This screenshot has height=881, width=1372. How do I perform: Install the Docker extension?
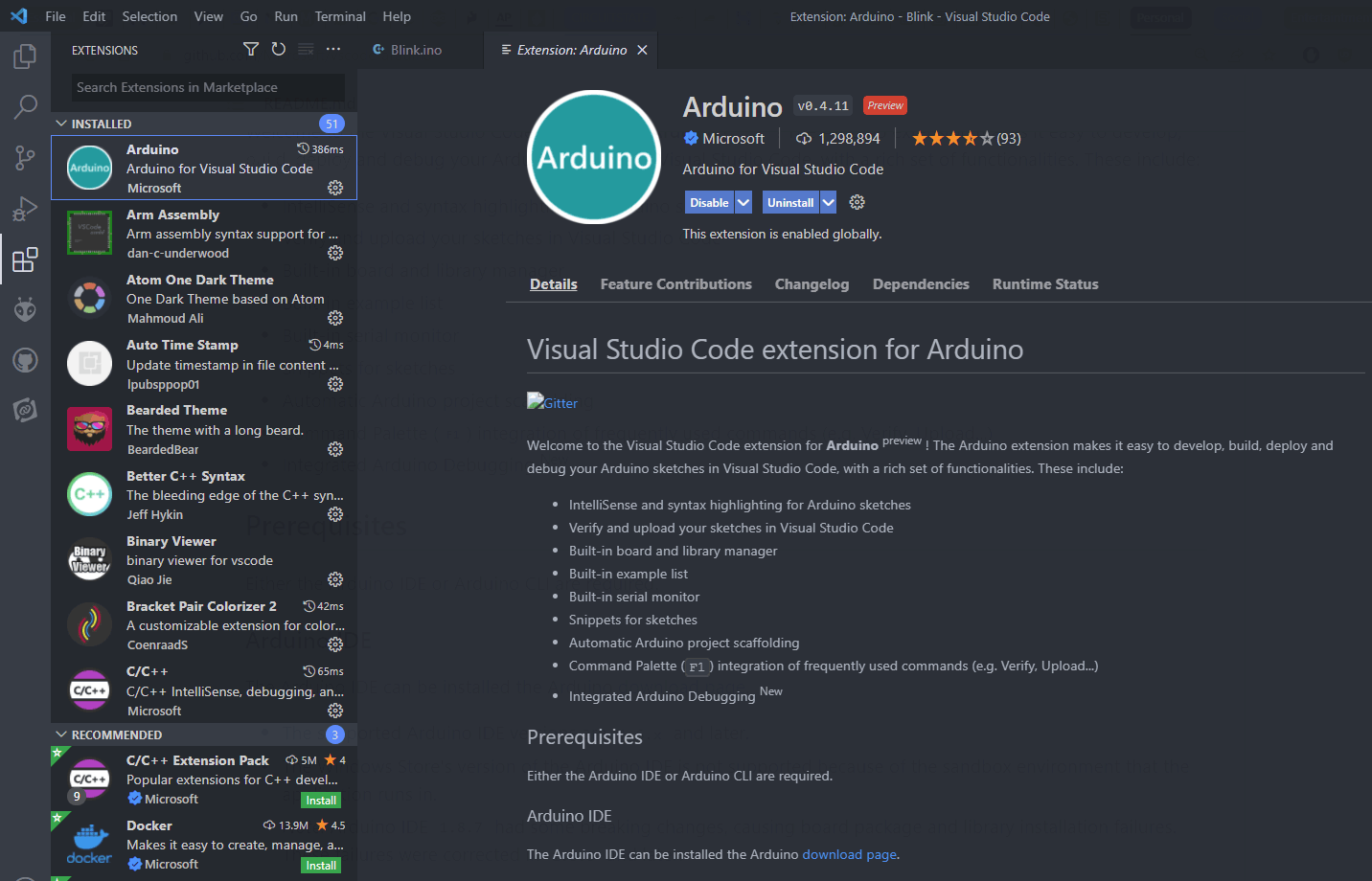(x=320, y=865)
